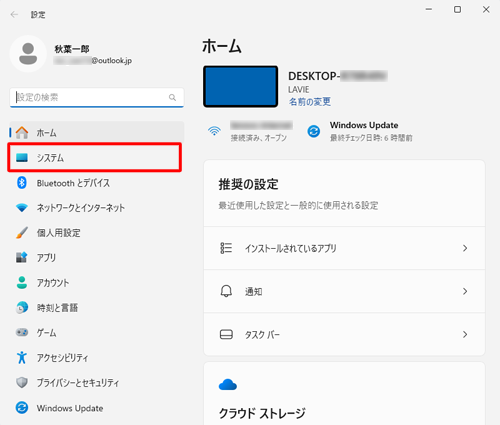Open Bluetooth とデバイス settings
Screen dimensions: 500x425
pyautogui.click(x=96, y=183)
